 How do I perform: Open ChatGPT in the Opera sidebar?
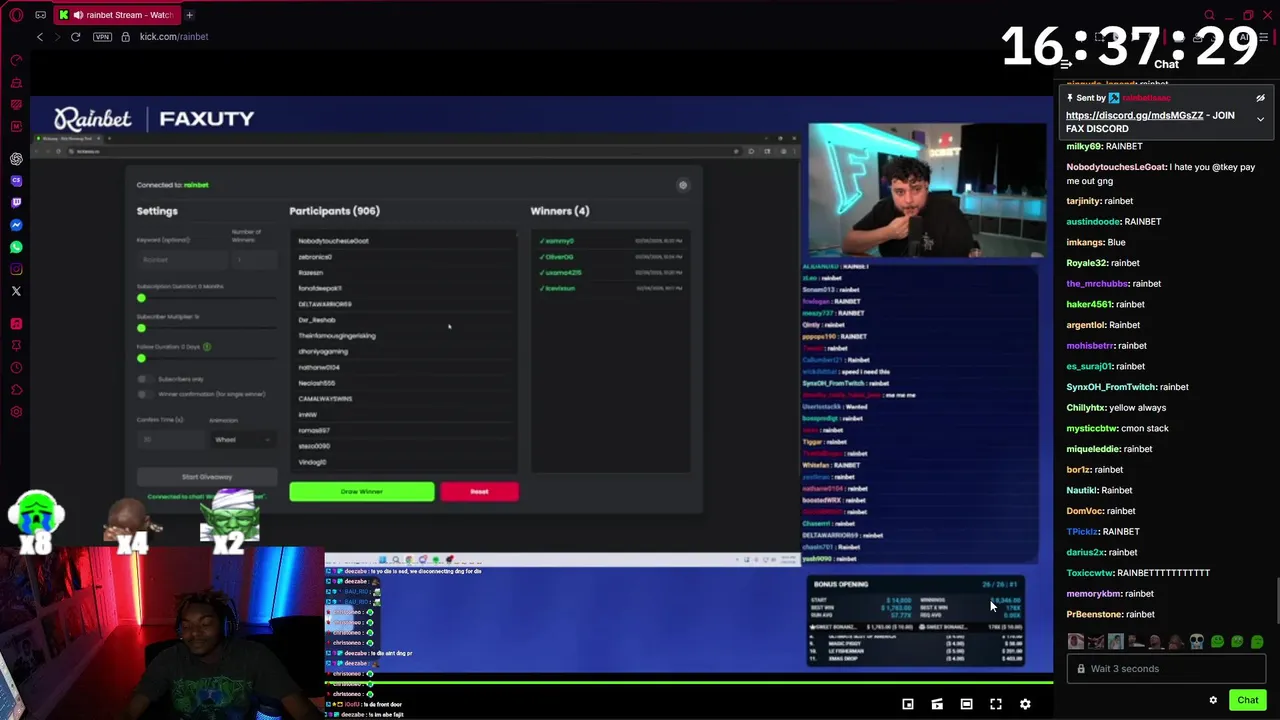point(16,159)
